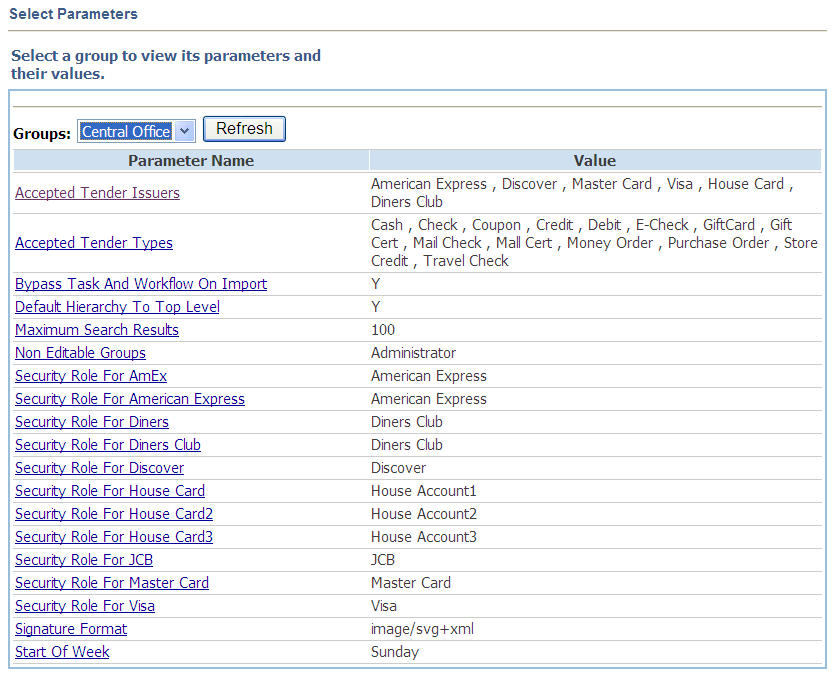Select the Master Card value in Security Role row
Screen dimensions: 833x677
click(411, 583)
